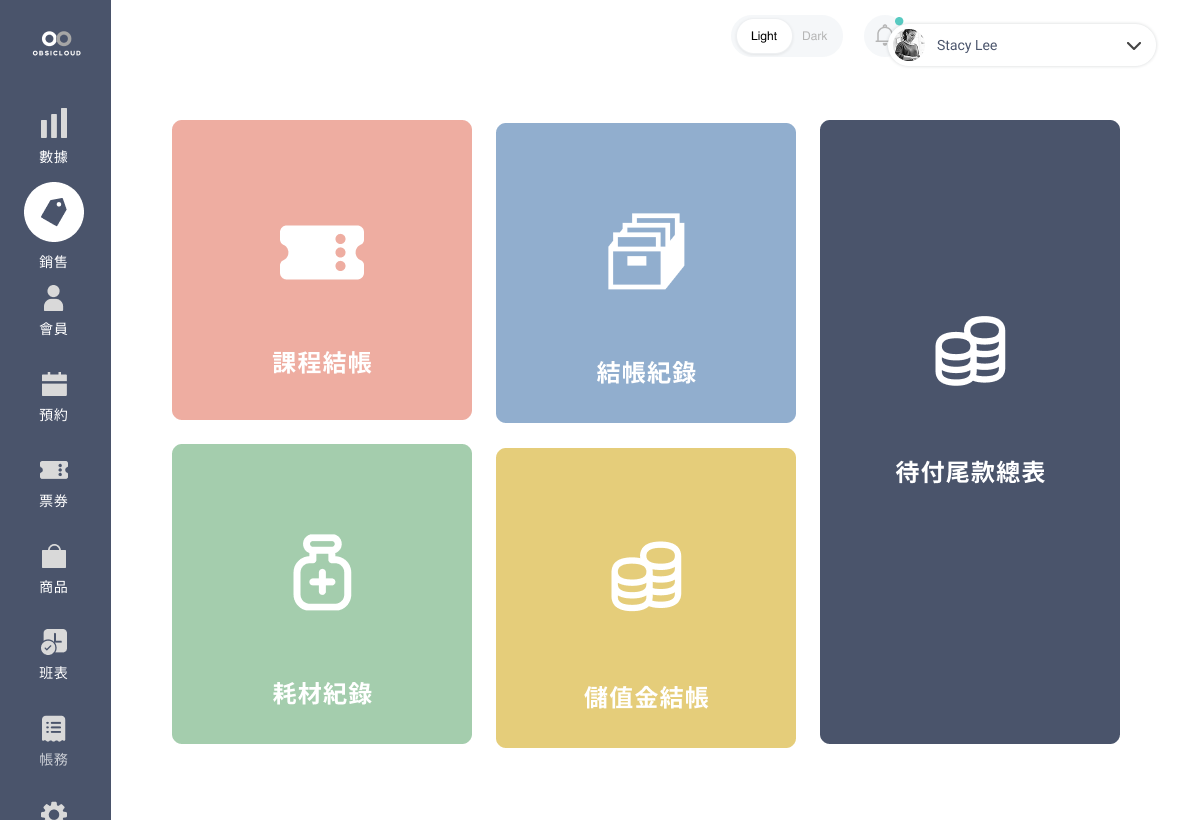Viewport: 1180px width, 820px height.
Task: Open the 預約 calendar icon
Action: click(54, 384)
